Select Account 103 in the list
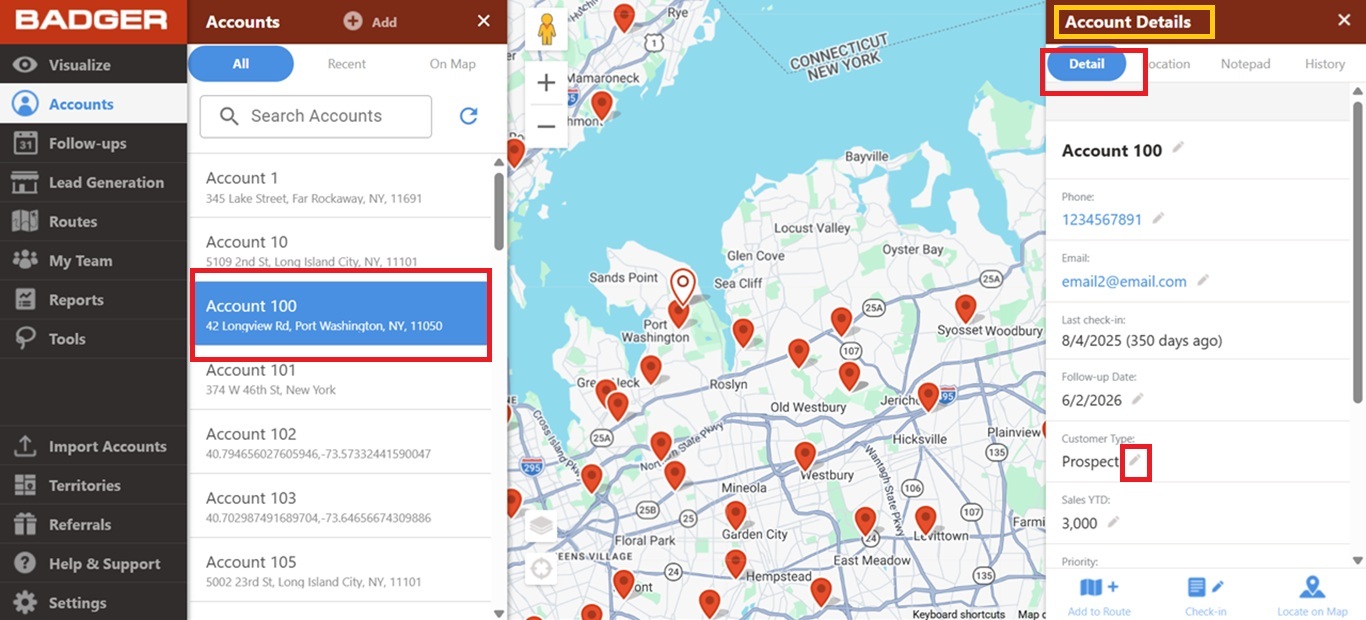This screenshot has height=620, width=1366. pyautogui.click(x=340, y=506)
